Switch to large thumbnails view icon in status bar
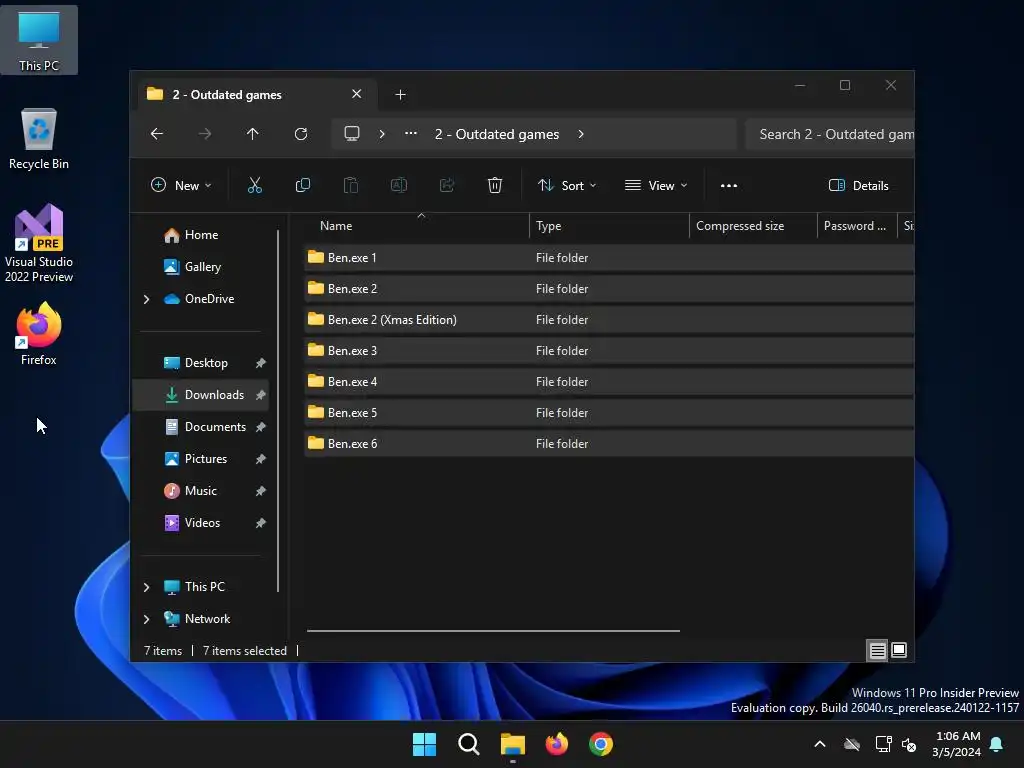 point(899,650)
